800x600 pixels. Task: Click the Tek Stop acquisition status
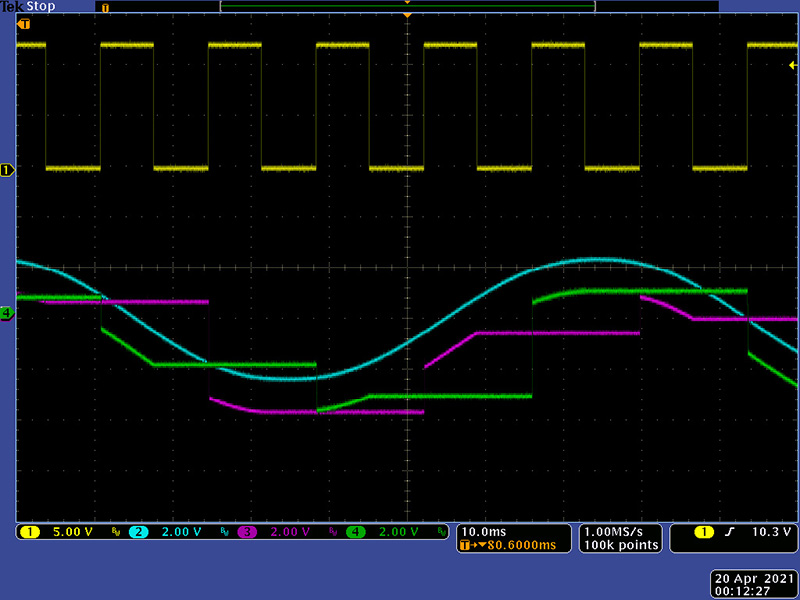[x=28, y=6]
